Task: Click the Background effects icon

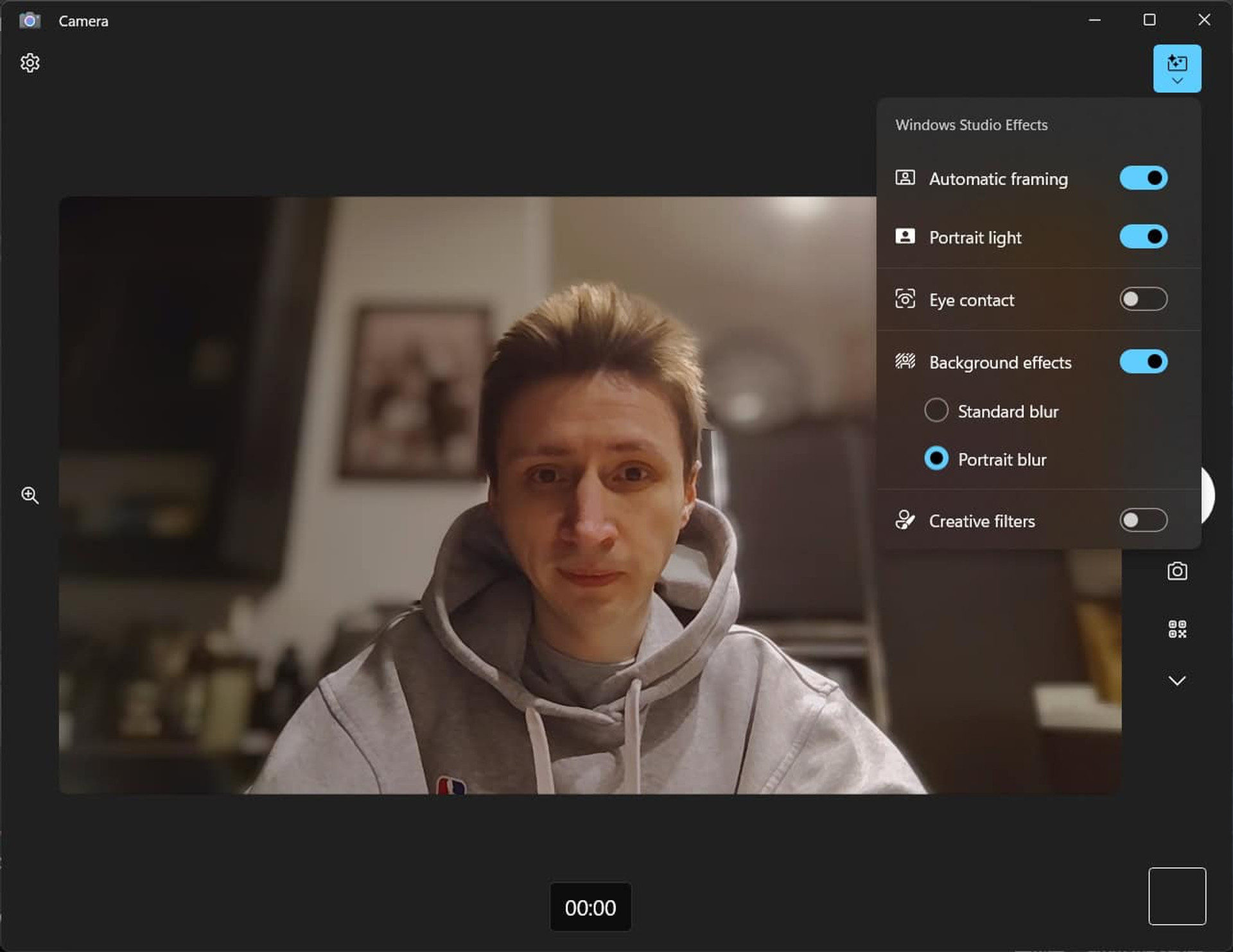Action: (905, 361)
